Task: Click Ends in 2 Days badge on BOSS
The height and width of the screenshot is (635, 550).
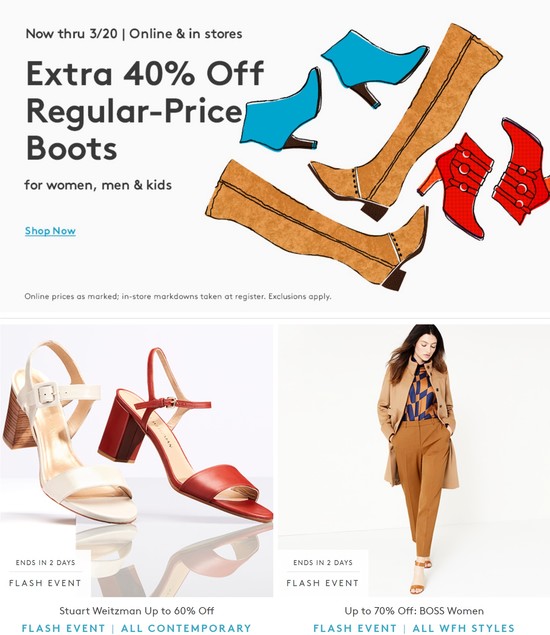Action: point(323,563)
